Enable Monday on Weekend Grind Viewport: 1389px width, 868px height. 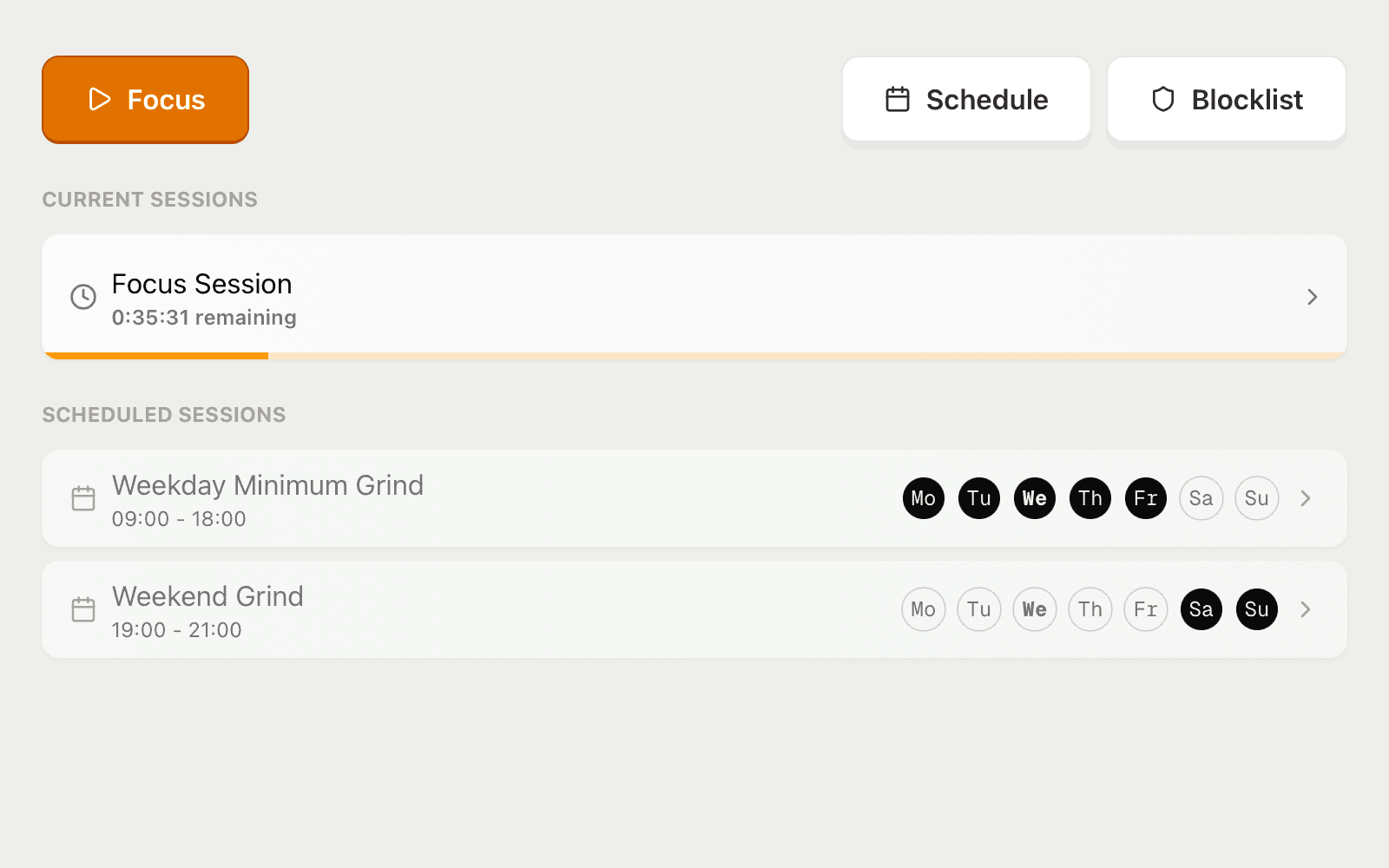tap(923, 609)
